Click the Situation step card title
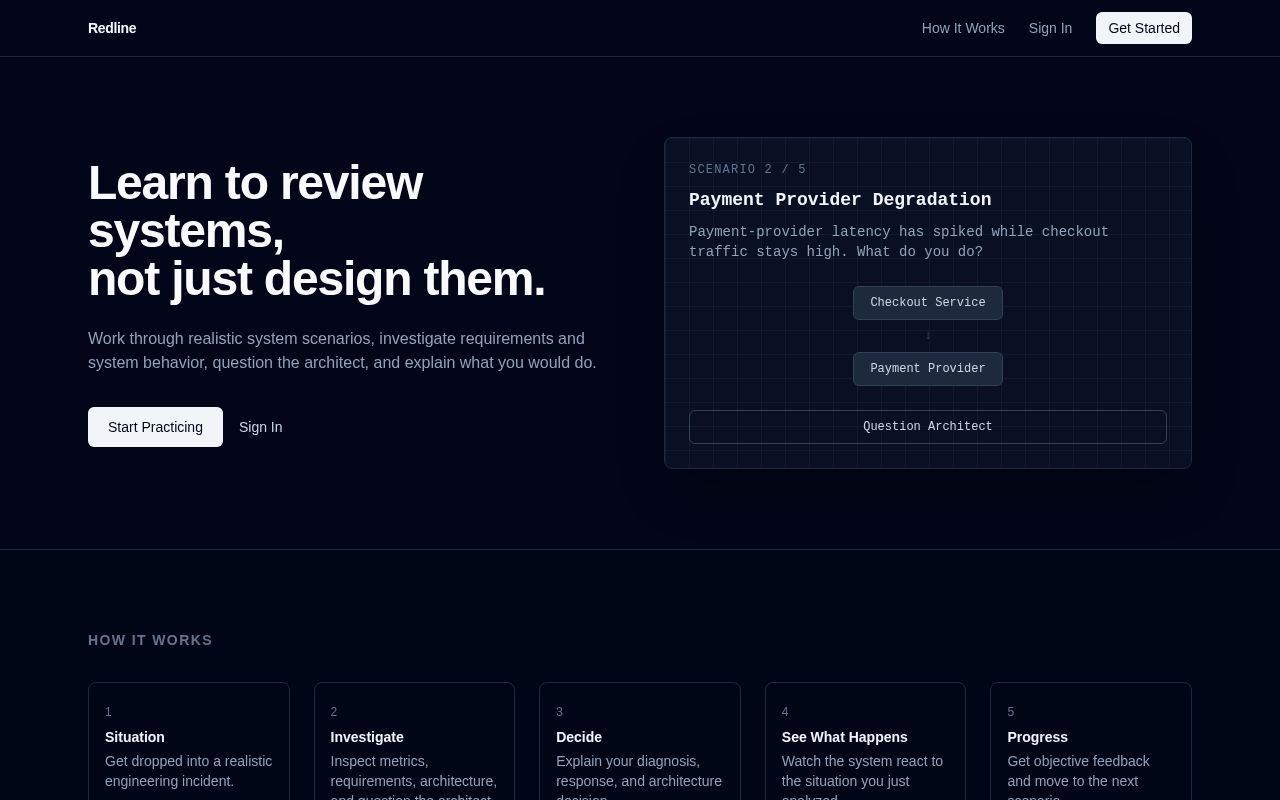 (x=135, y=737)
